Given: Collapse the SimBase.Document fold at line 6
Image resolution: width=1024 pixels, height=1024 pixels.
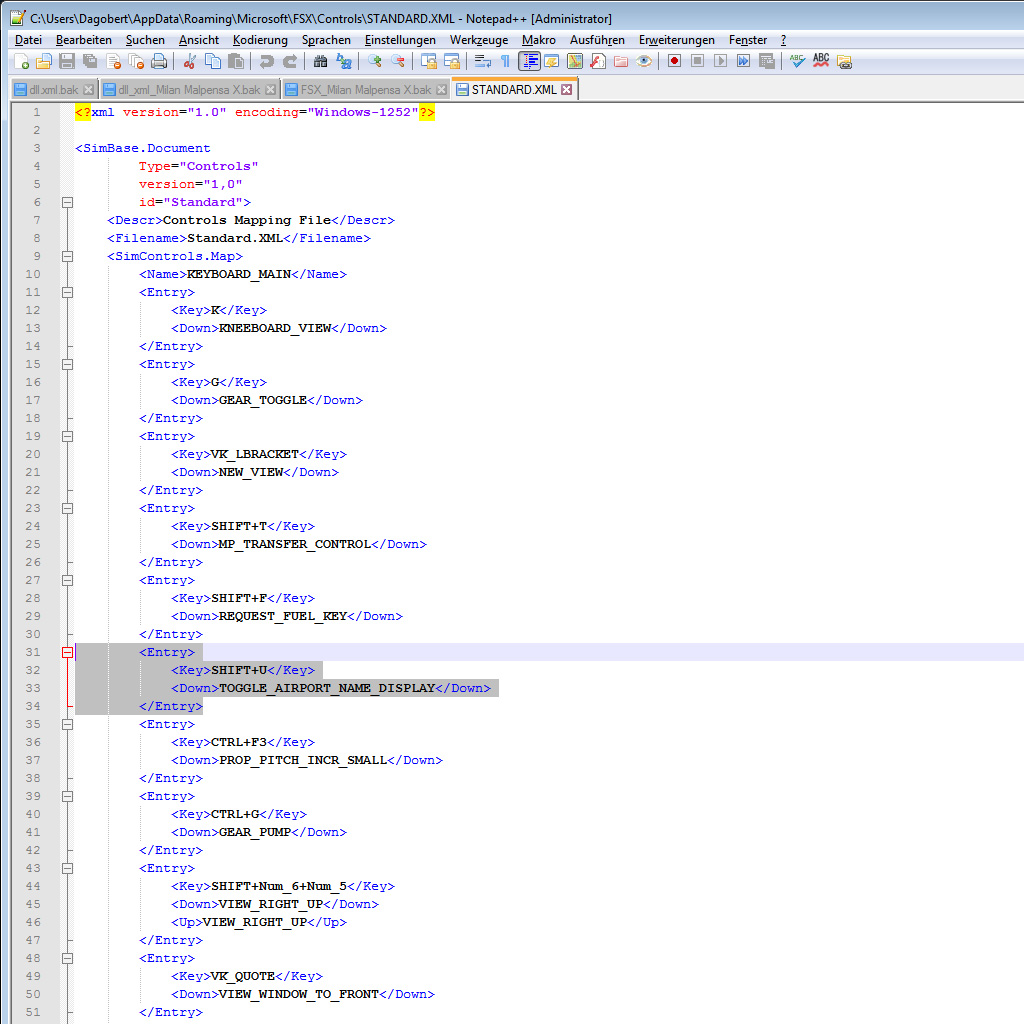Looking at the screenshot, I should [x=68, y=202].
